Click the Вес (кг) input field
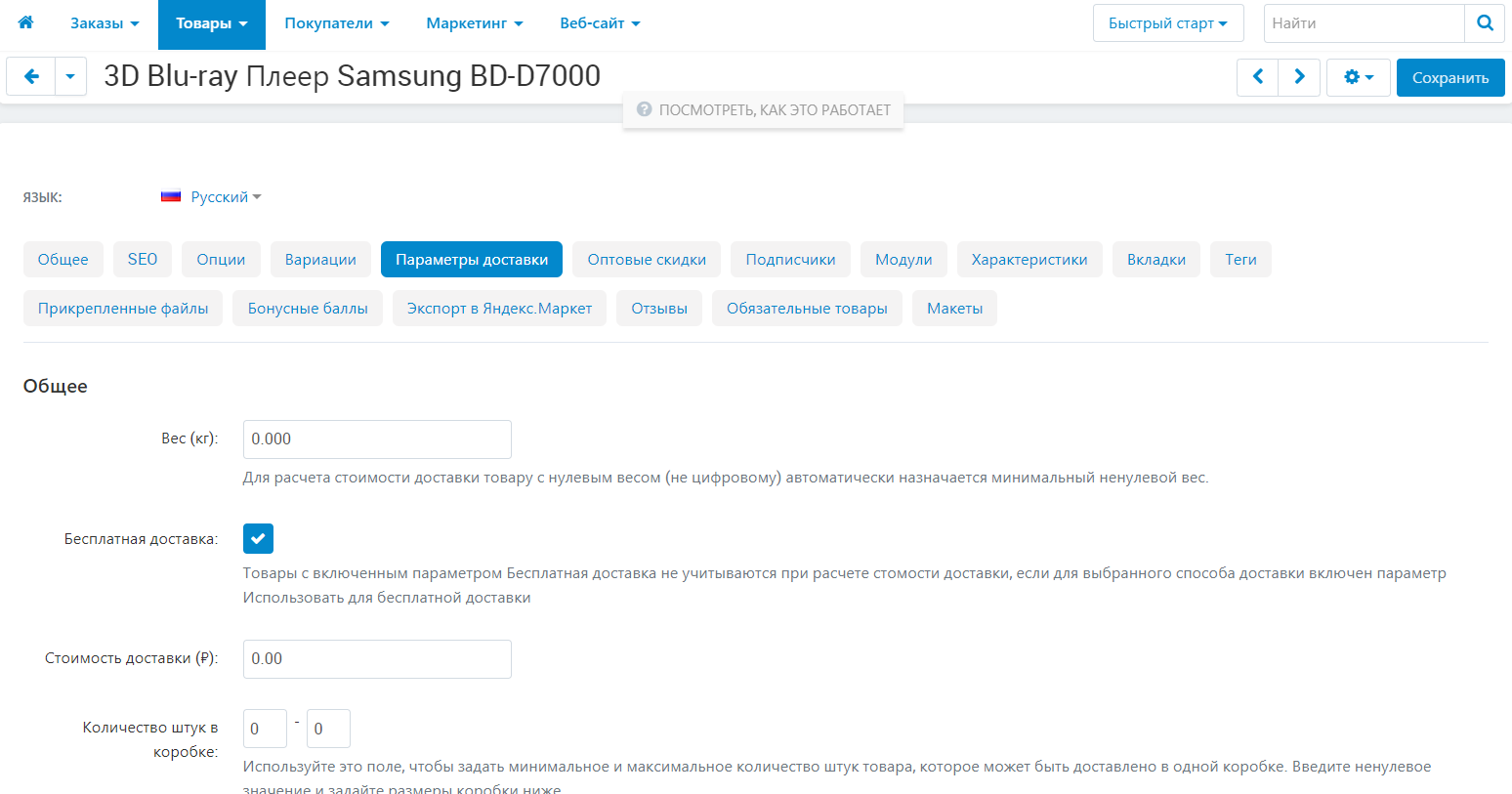Viewport: 1512px width, 794px height. (x=377, y=439)
